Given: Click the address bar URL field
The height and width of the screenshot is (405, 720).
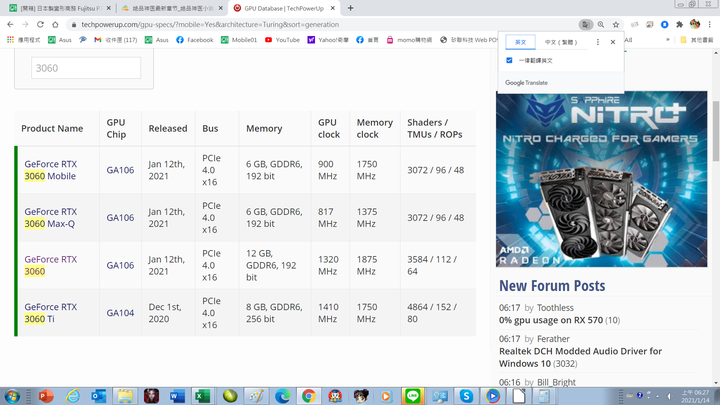Looking at the screenshot, I should [321, 24].
